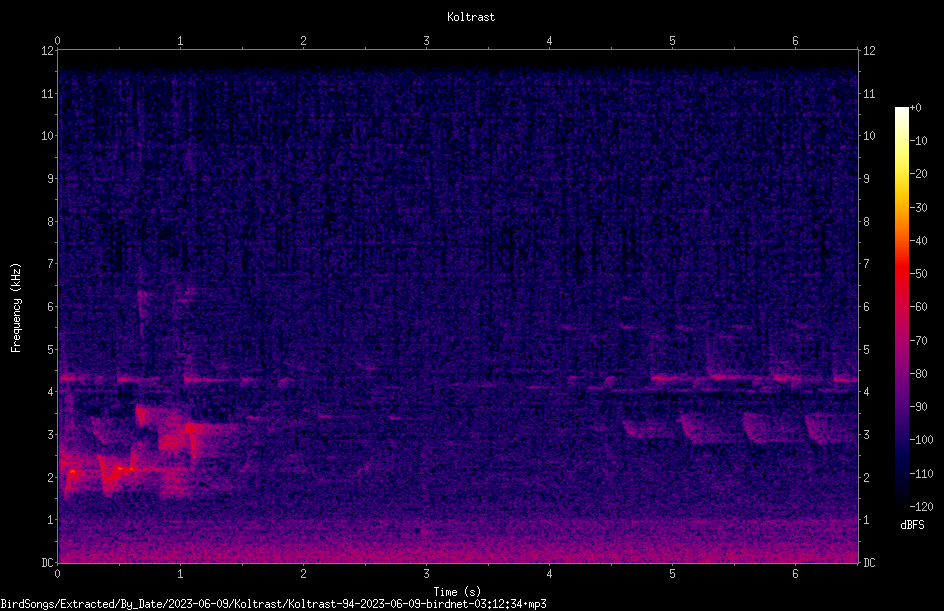Click the 6 tick label on the top time axis

(795, 41)
